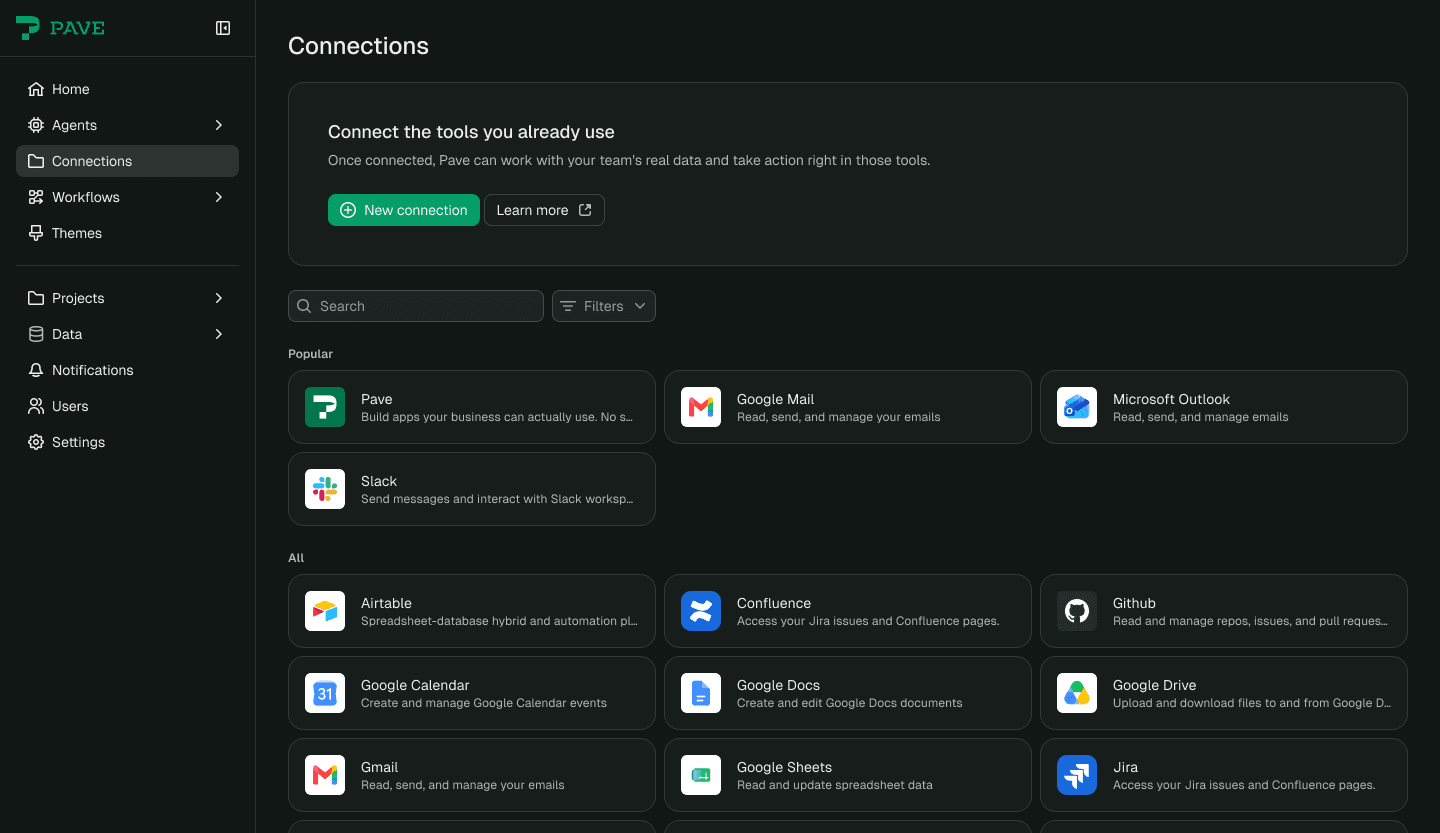Click the Data database icon
The height and width of the screenshot is (833, 1440).
pyautogui.click(x=36, y=334)
